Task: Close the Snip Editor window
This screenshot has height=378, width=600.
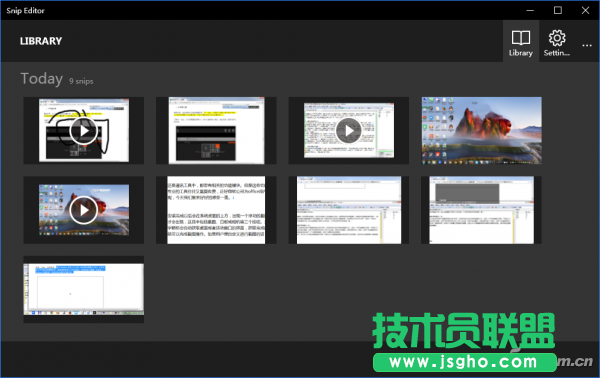Action: [585, 10]
